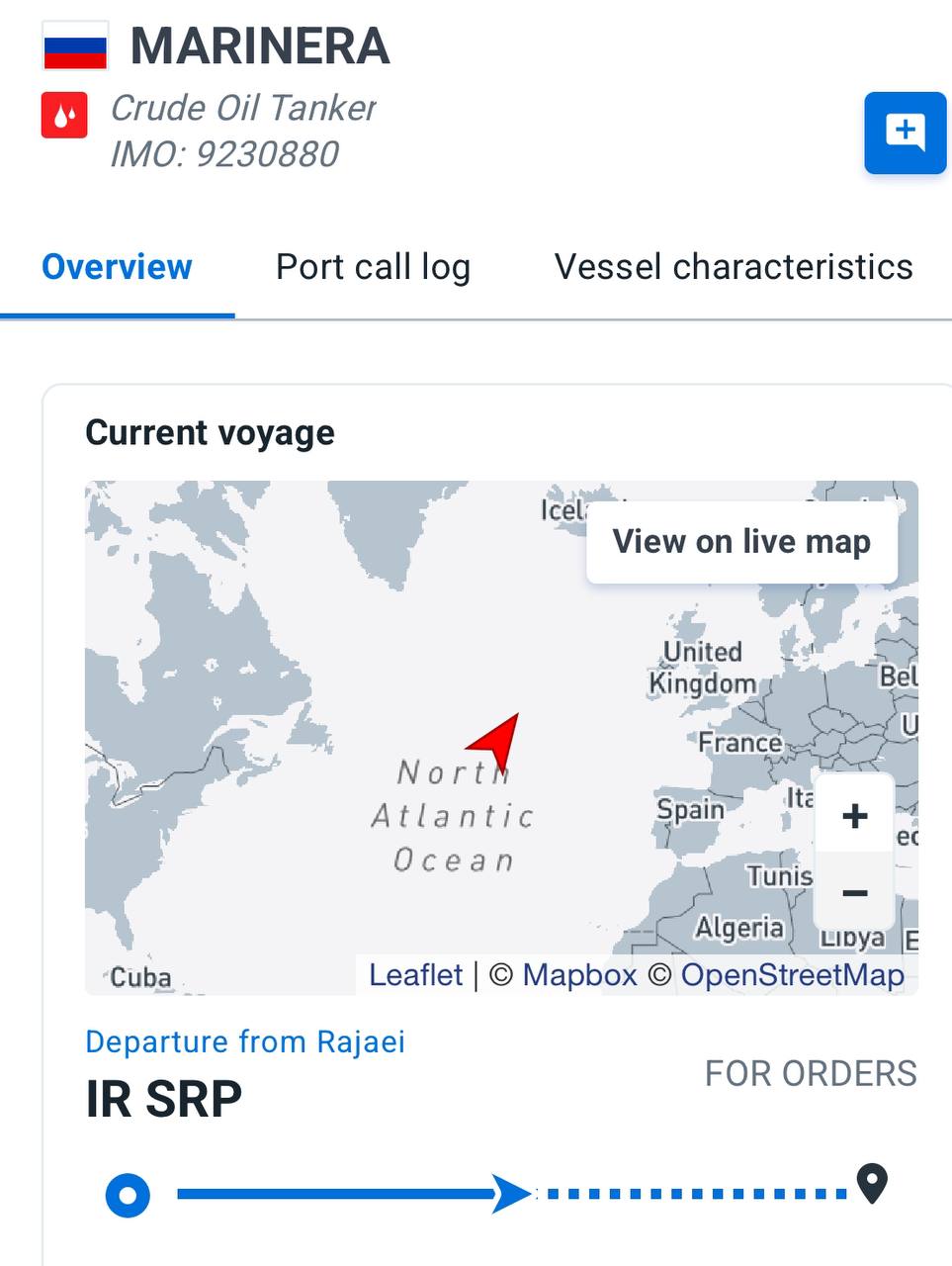
Task: Open the Port call log tab
Action: coord(373,267)
